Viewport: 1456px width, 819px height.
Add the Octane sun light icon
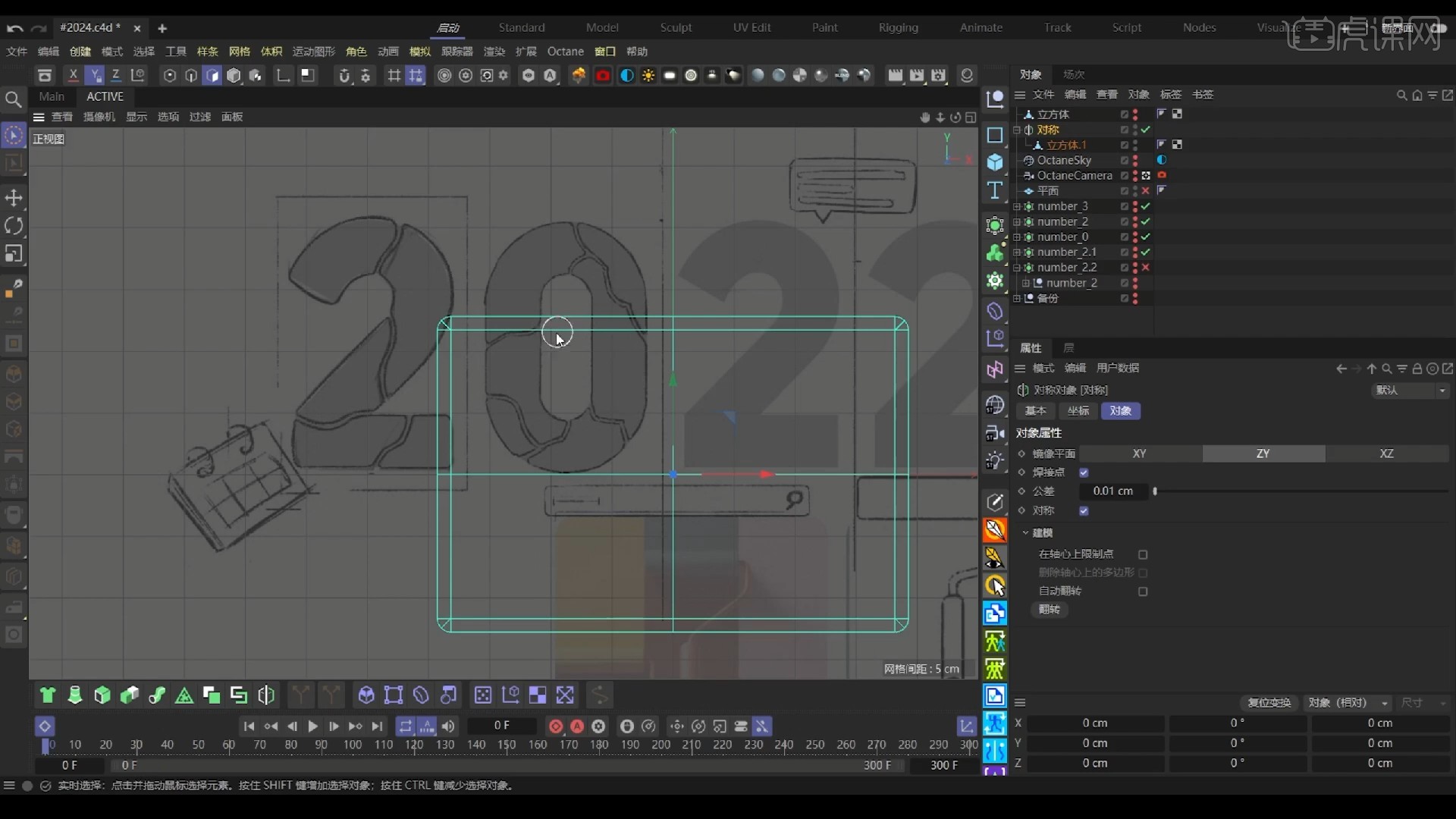648,76
